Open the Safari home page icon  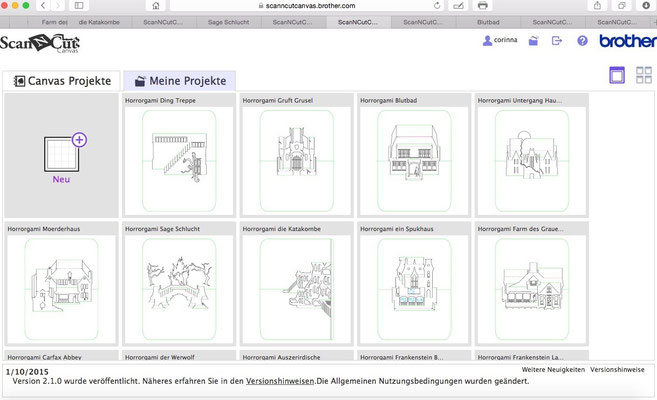tap(156, 5)
